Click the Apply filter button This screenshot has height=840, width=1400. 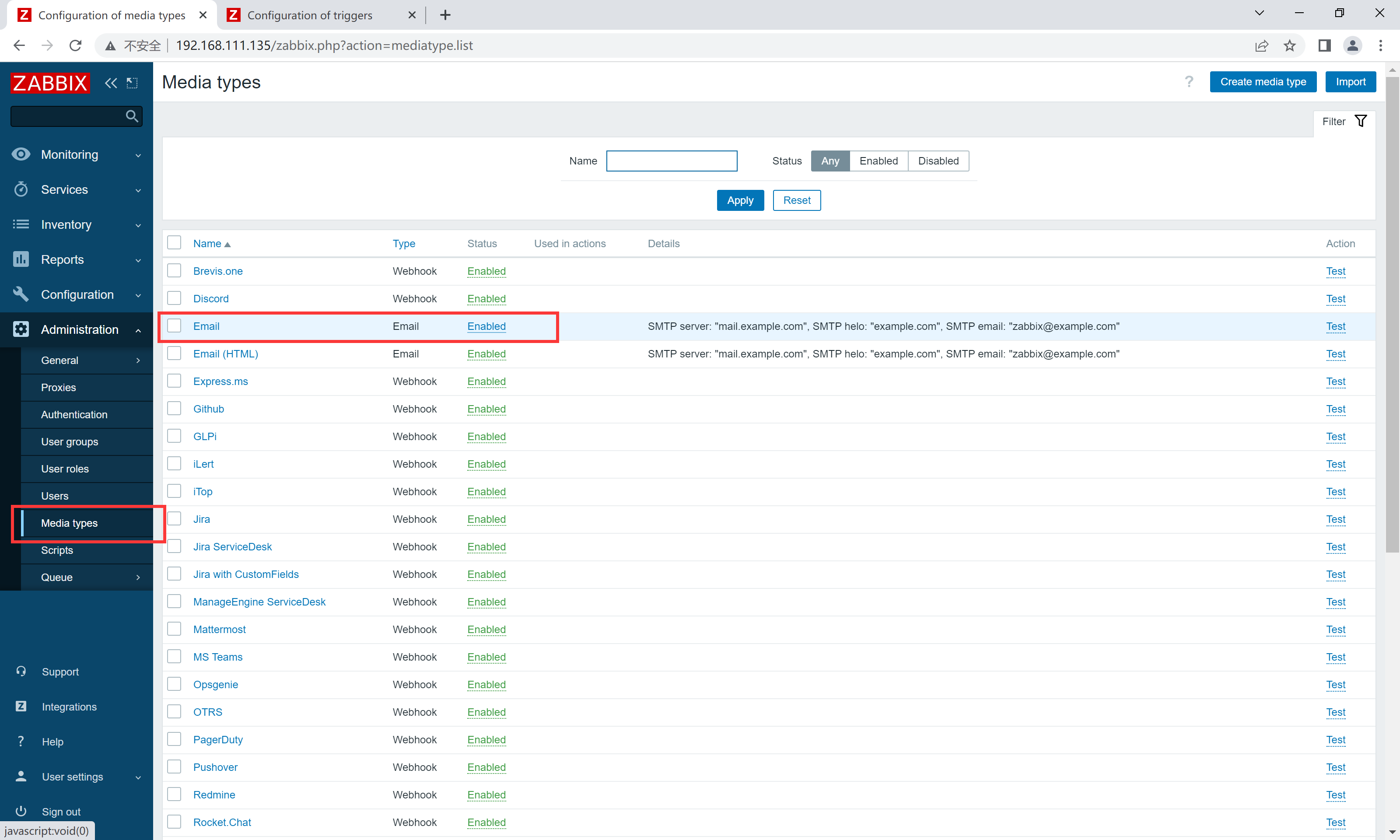740,200
